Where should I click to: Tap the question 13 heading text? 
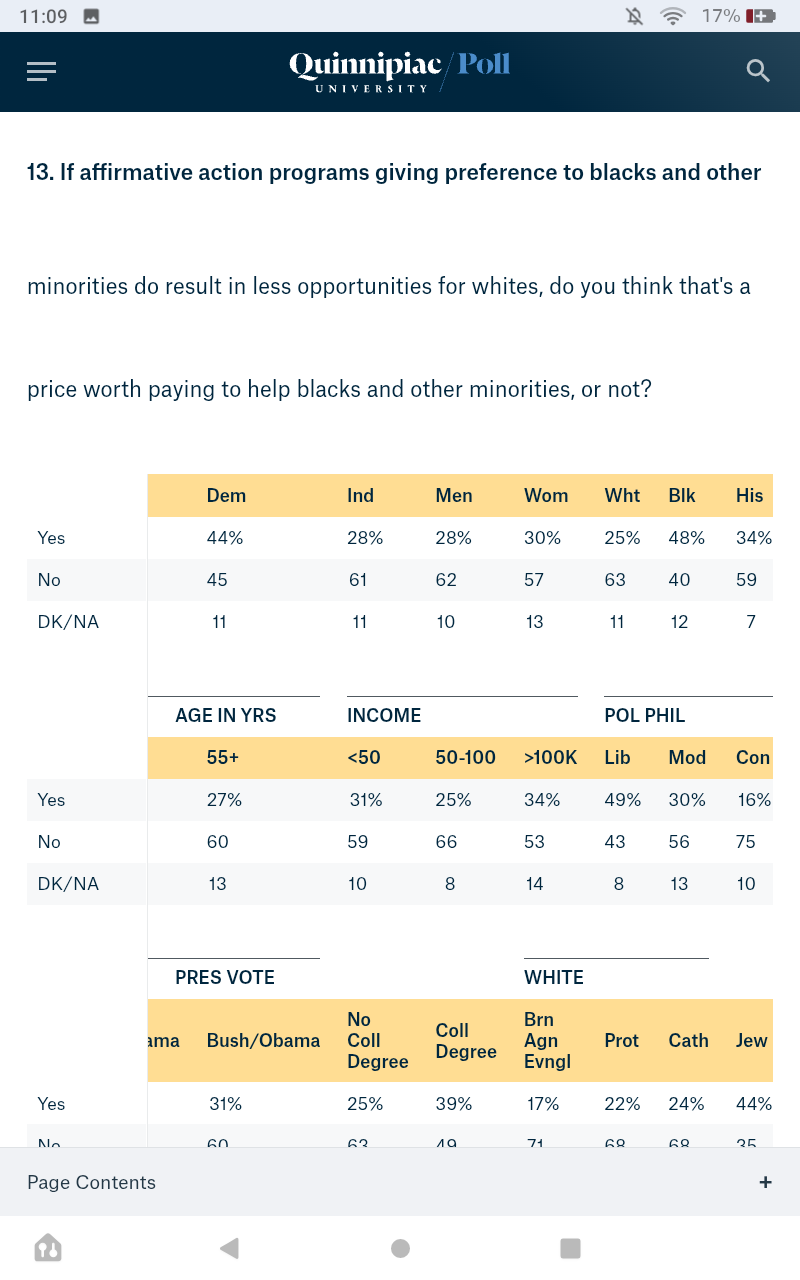point(394,172)
